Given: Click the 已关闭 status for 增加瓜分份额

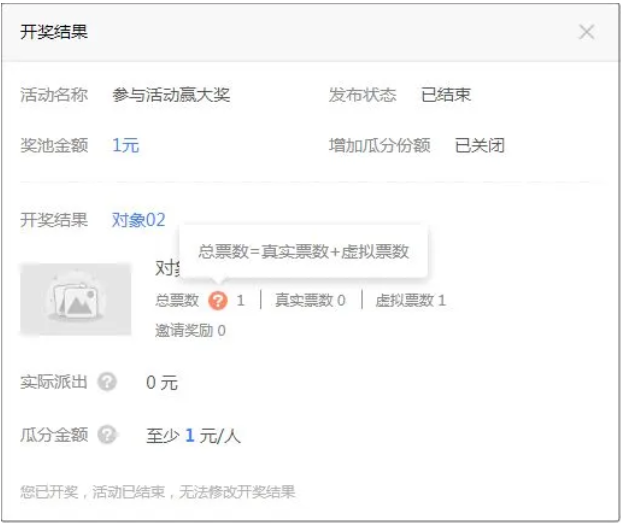Looking at the screenshot, I should (479, 146).
